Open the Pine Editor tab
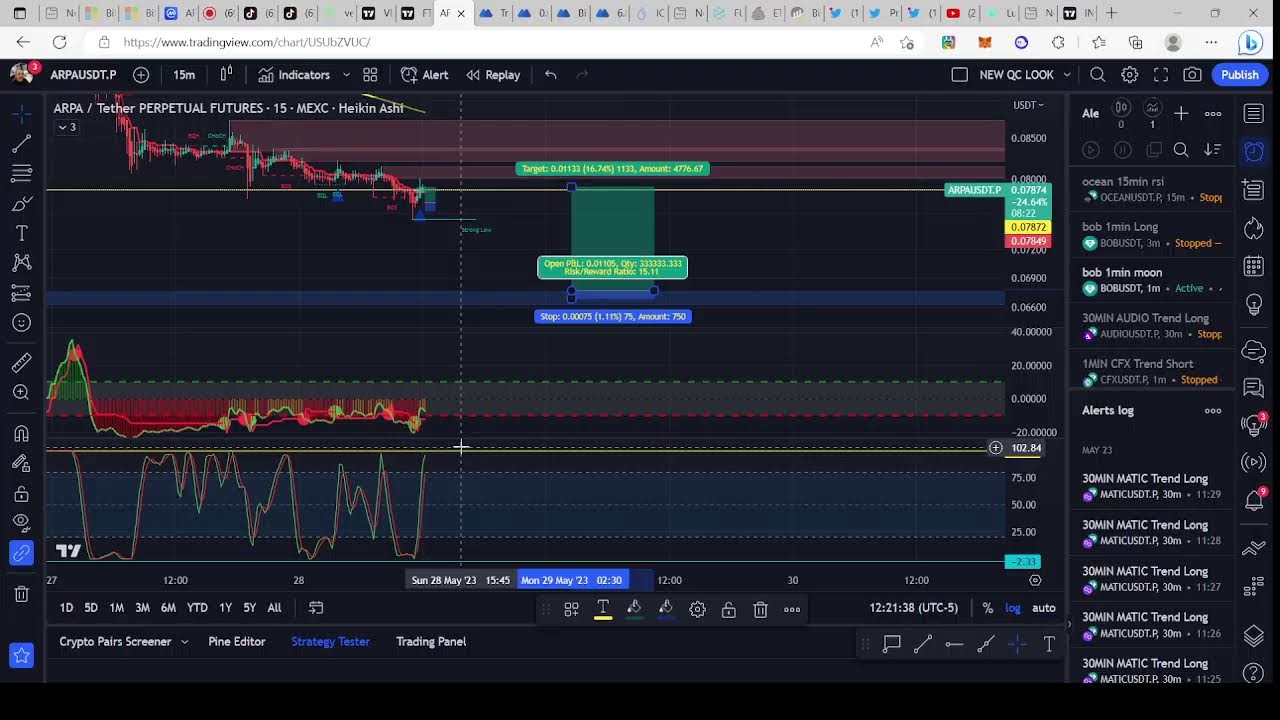Viewport: 1280px width, 720px height. [237, 642]
